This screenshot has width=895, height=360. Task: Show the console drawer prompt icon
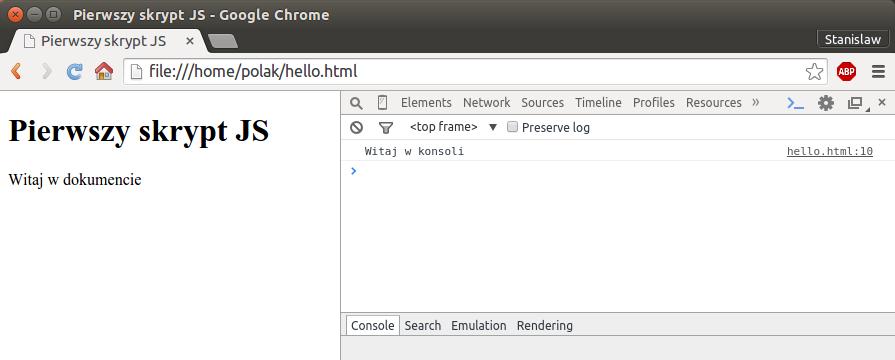click(796, 103)
